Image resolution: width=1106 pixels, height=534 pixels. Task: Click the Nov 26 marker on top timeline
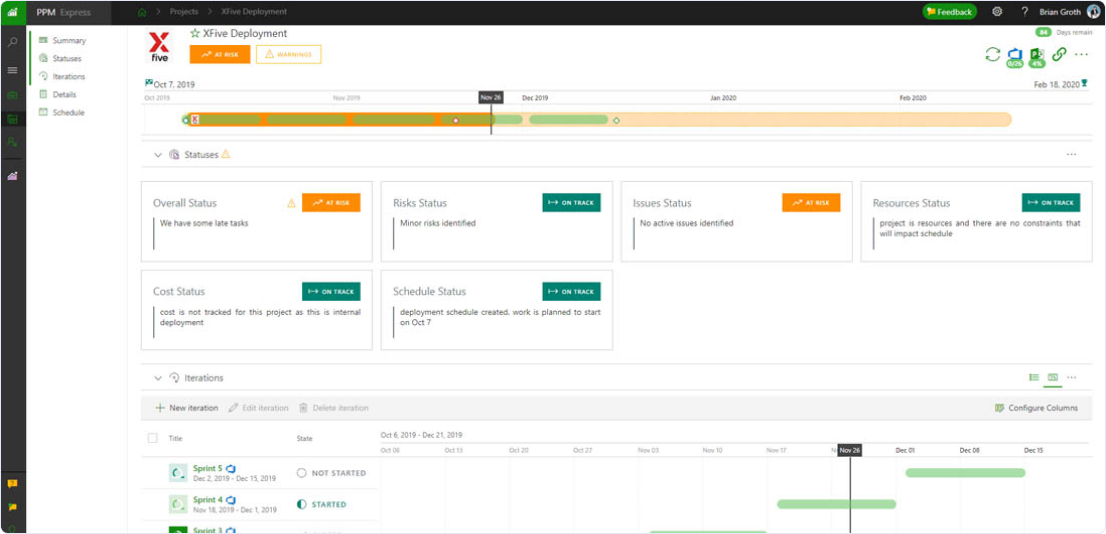[491, 97]
